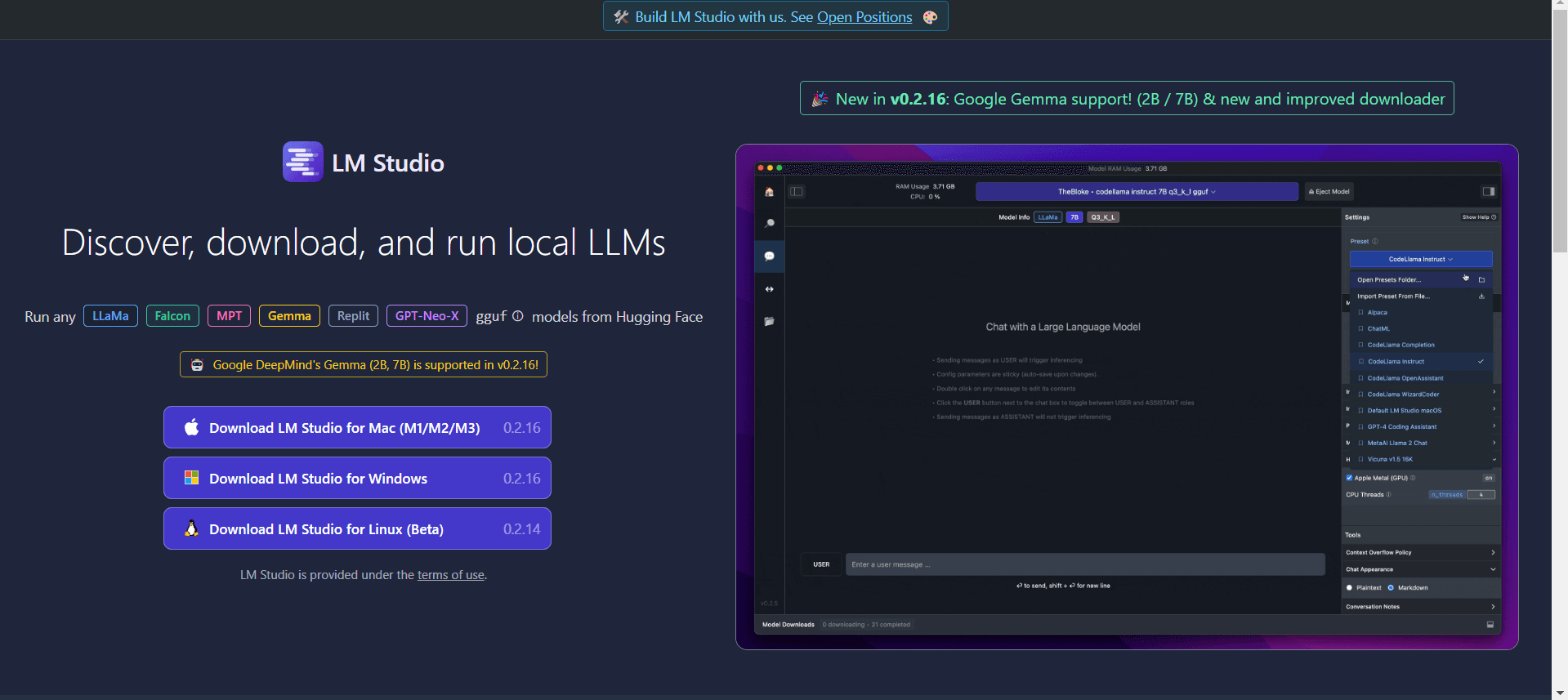The image size is (1568, 700).
Task: Click the info icon beside gguf
Action: pos(518,316)
